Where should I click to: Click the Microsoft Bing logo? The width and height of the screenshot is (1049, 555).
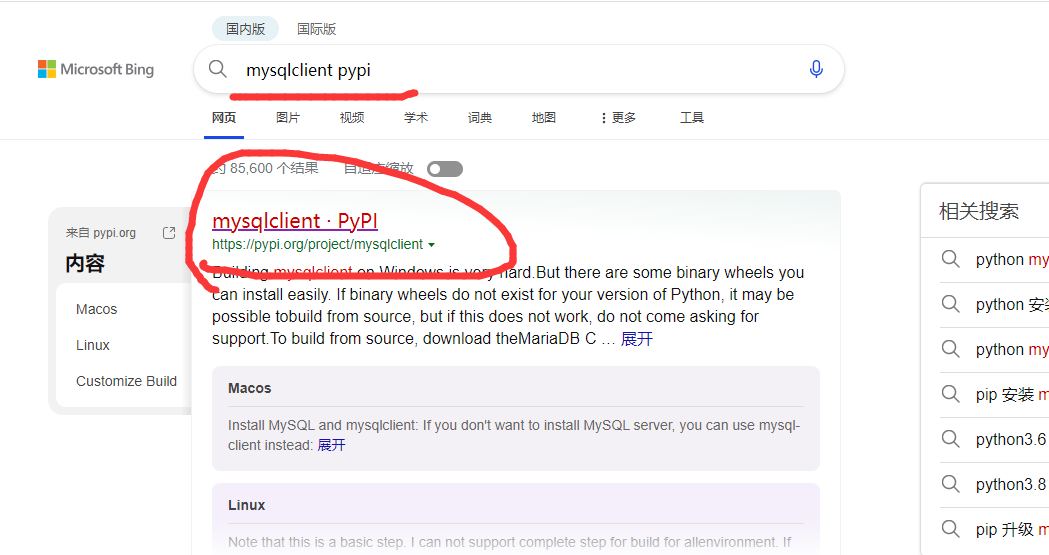tap(96, 69)
